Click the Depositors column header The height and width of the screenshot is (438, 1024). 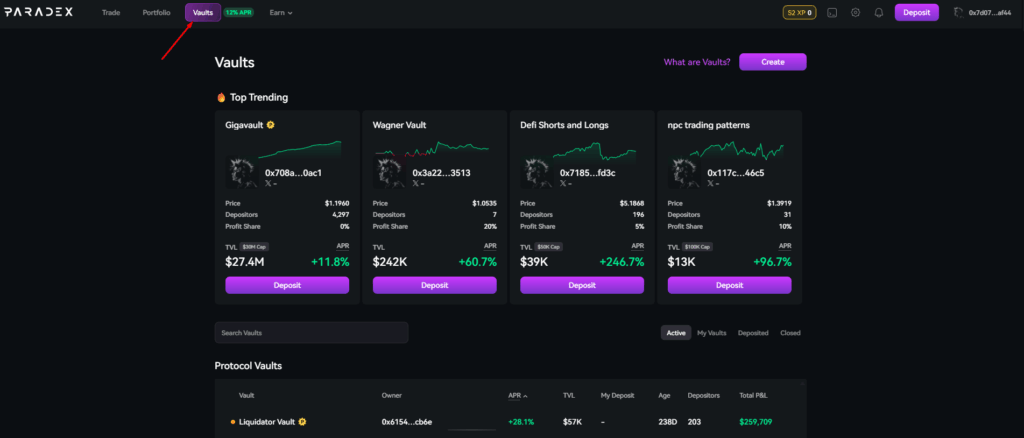(x=703, y=396)
